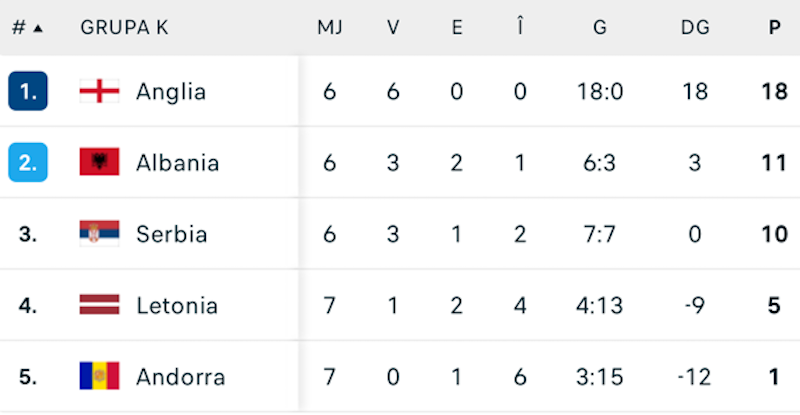Click the dark blue rank 1 badge
This screenshot has width=800, height=415.
[28, 91]
